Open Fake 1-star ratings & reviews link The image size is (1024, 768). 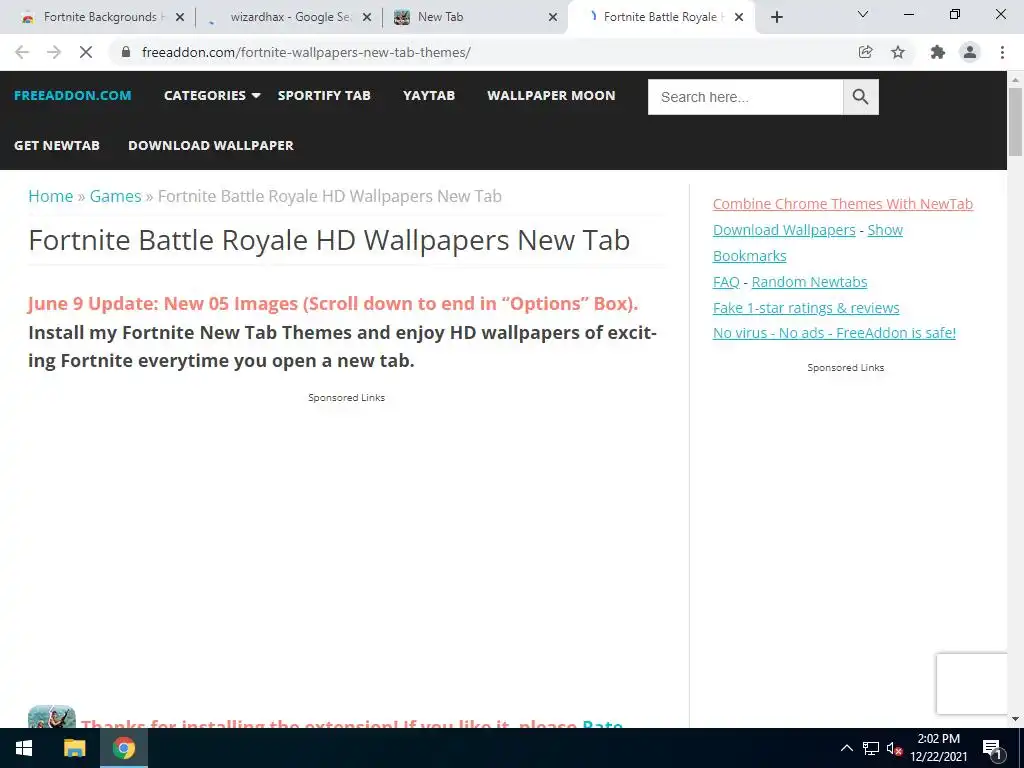(x=806, y=308)
